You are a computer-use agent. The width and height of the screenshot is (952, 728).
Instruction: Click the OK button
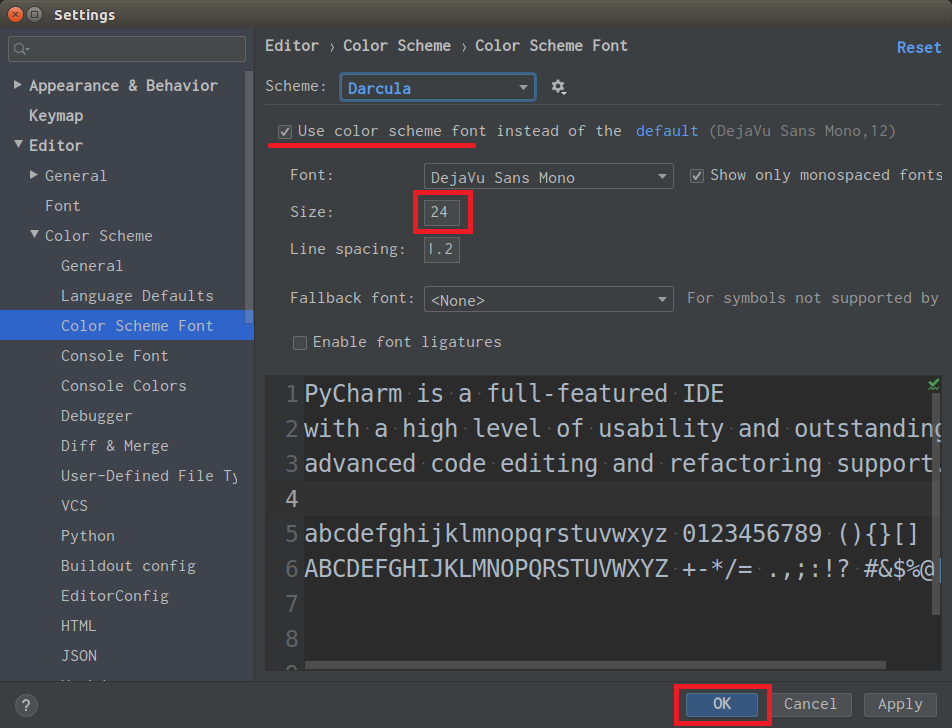tap(722, 704)
